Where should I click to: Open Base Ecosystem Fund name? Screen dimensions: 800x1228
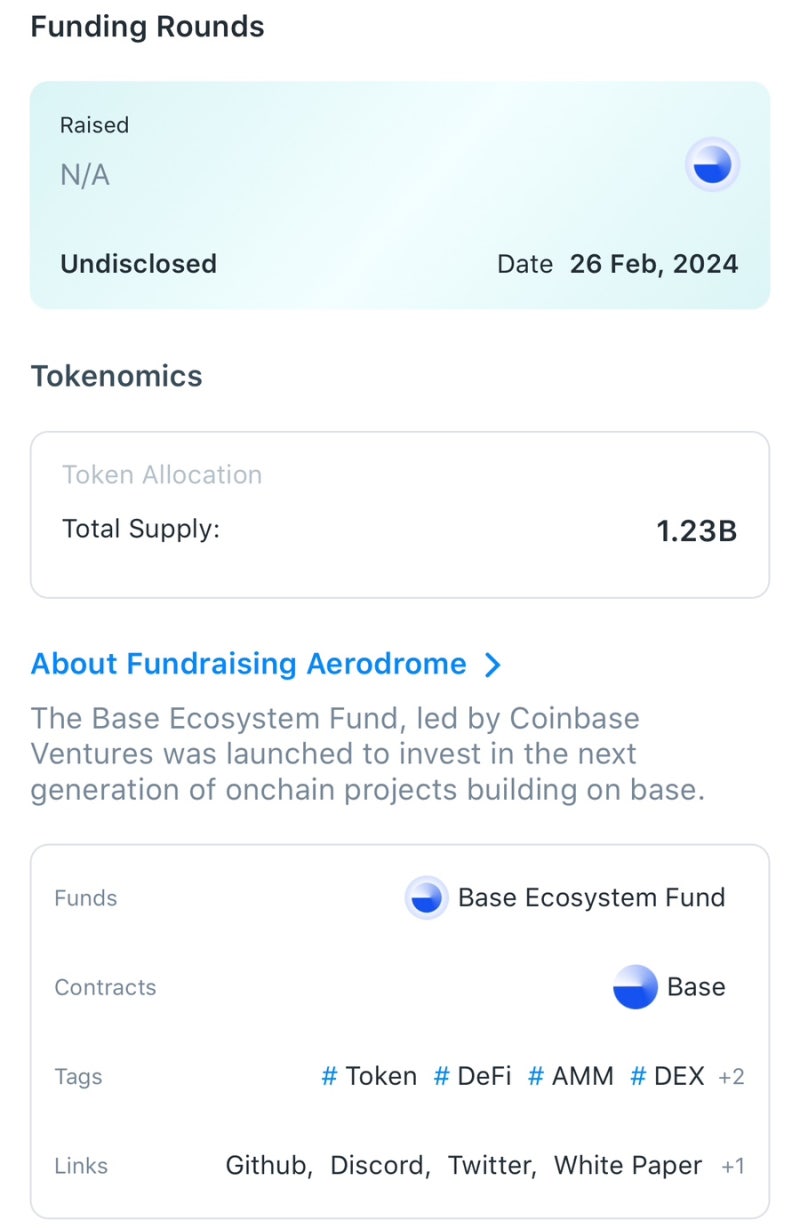click(591, 898)
